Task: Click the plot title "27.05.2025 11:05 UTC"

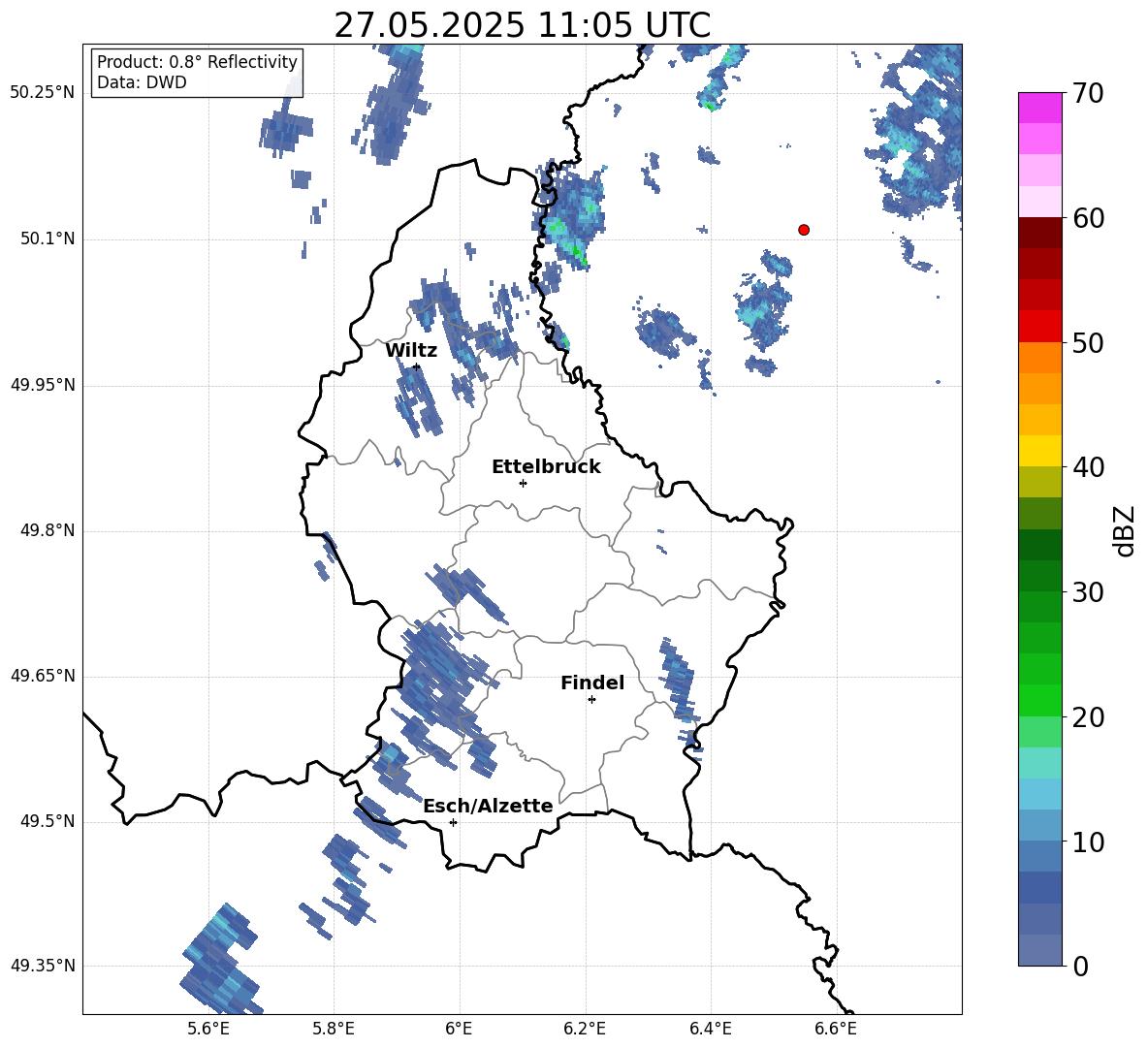Action: (x=522, y=25)
